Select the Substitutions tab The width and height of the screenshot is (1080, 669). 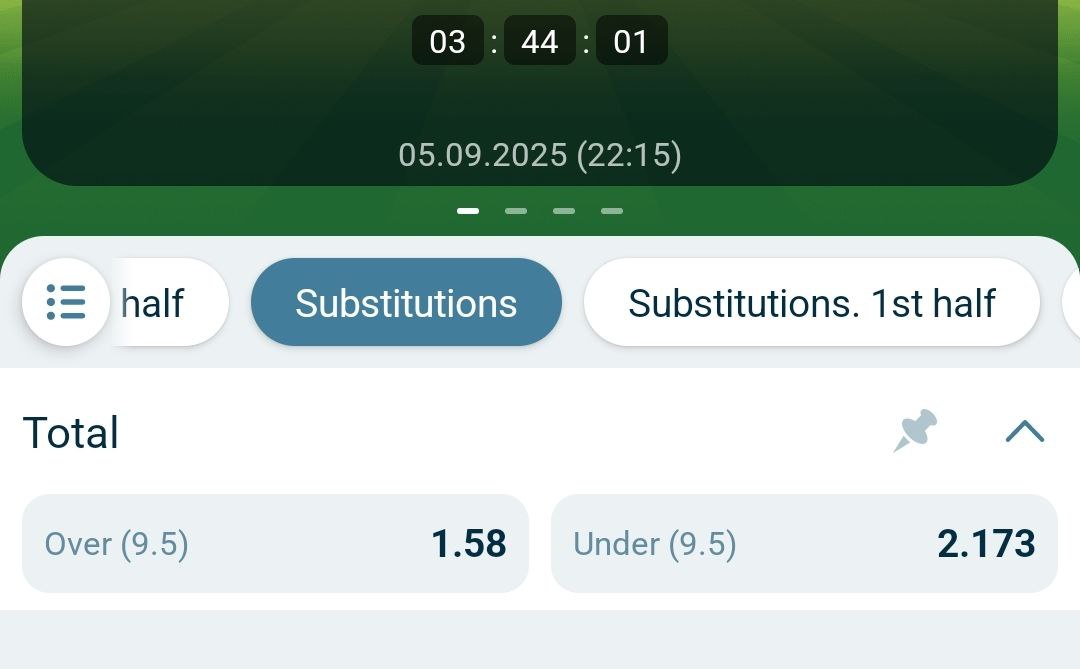pos(406,303)
